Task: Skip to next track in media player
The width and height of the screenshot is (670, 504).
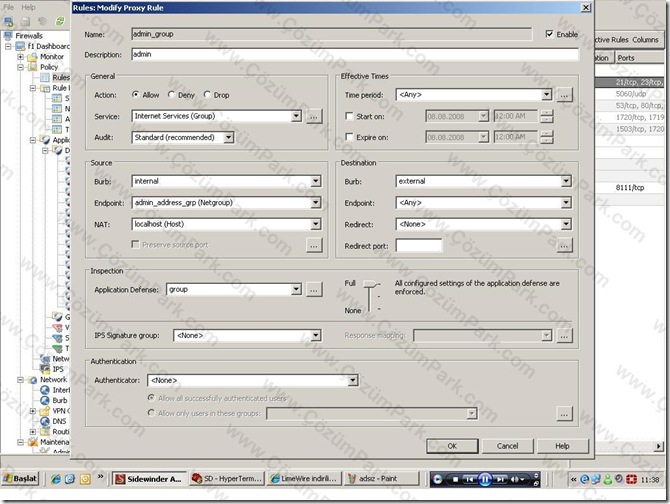Action: (501, 479)
